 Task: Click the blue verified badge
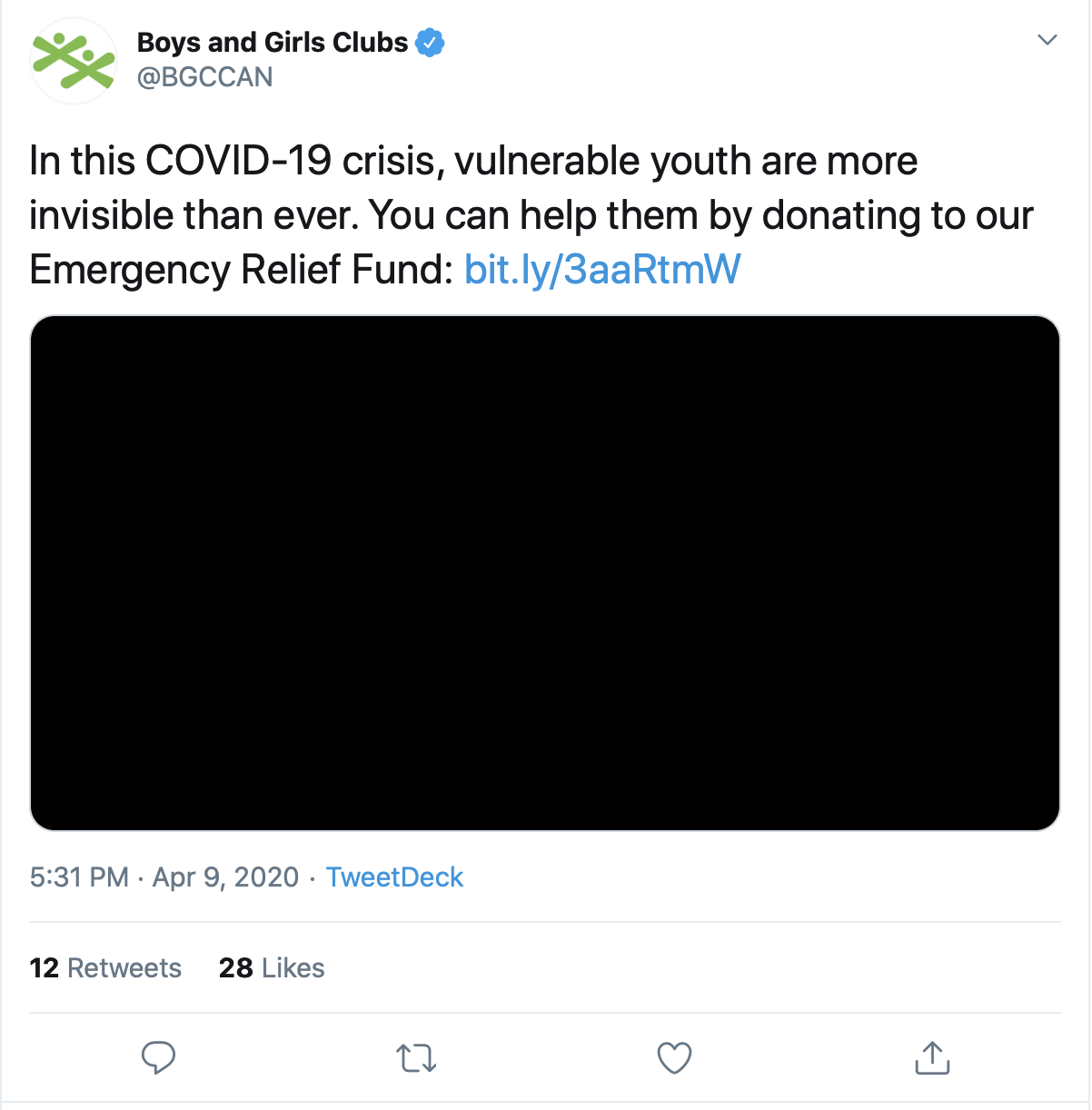click(430, 43)
